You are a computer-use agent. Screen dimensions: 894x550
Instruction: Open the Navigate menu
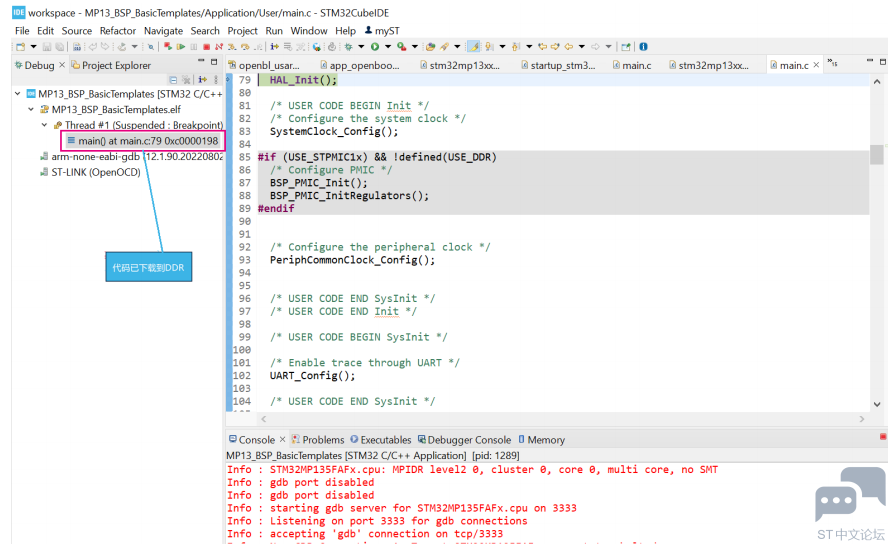(163, 31)
